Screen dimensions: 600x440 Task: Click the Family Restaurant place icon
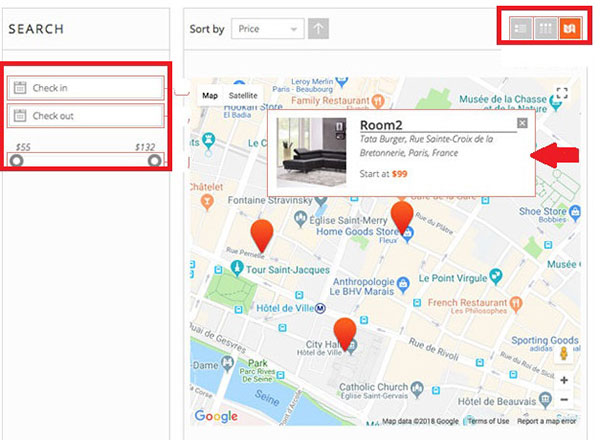(x=378, y=101)
